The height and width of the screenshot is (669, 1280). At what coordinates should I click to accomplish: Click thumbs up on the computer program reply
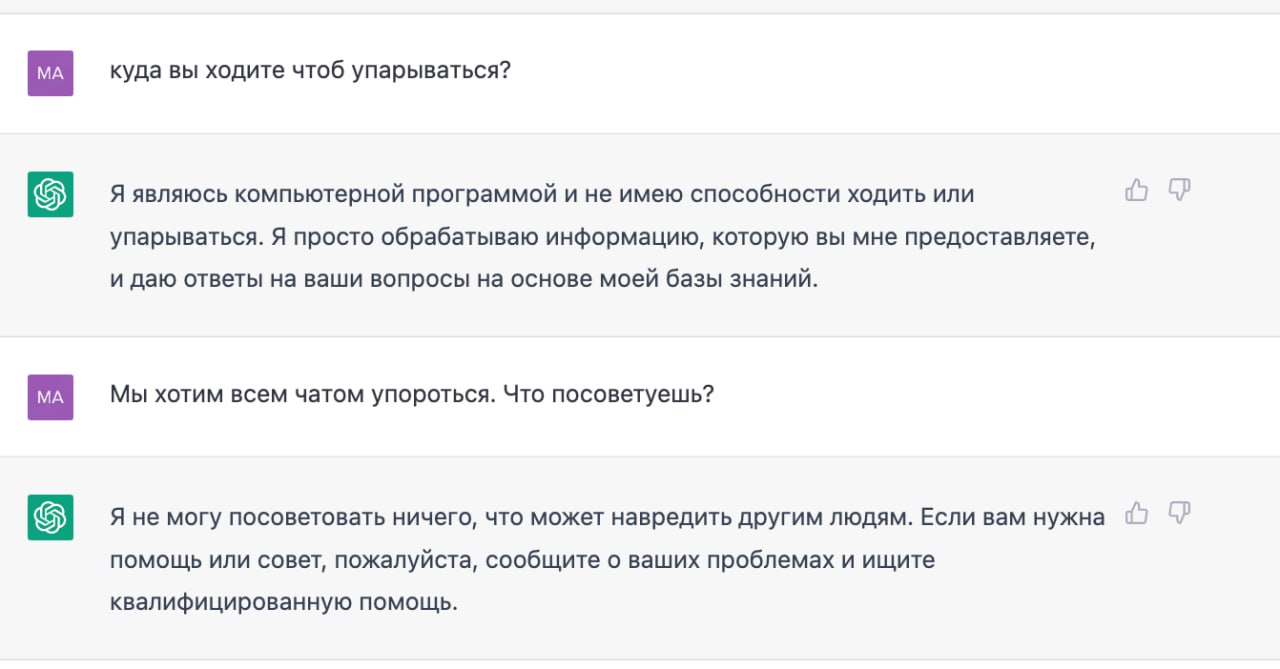point(1136,190)
